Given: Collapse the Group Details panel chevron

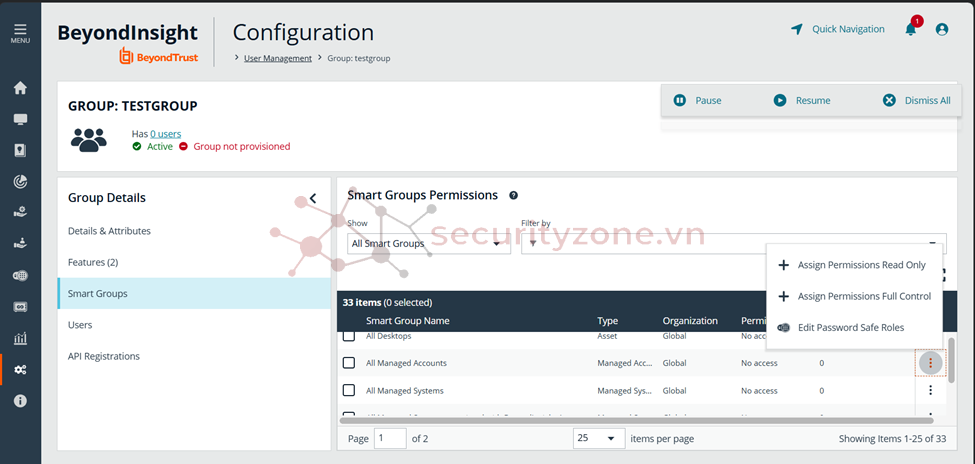Looking at the screenshot, I should pyautogui.click(x=313, y=198).
